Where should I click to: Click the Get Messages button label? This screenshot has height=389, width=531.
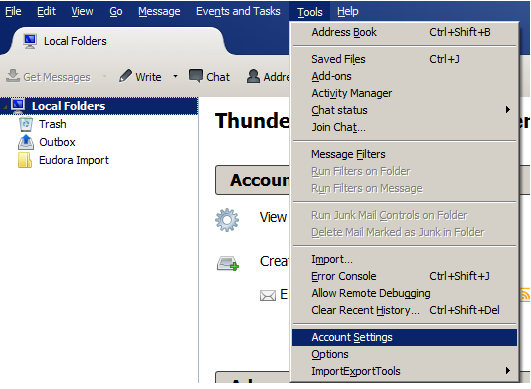[57, 77]
